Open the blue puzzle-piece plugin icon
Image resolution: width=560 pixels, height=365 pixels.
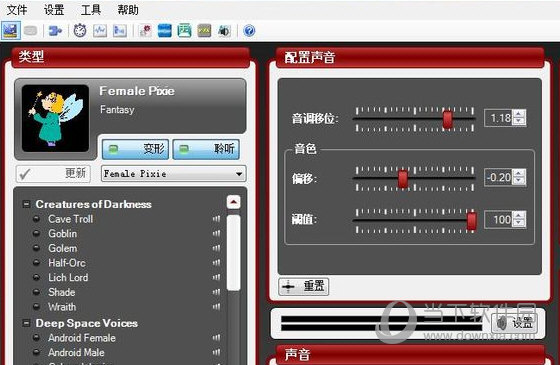(x=55, y=31)
